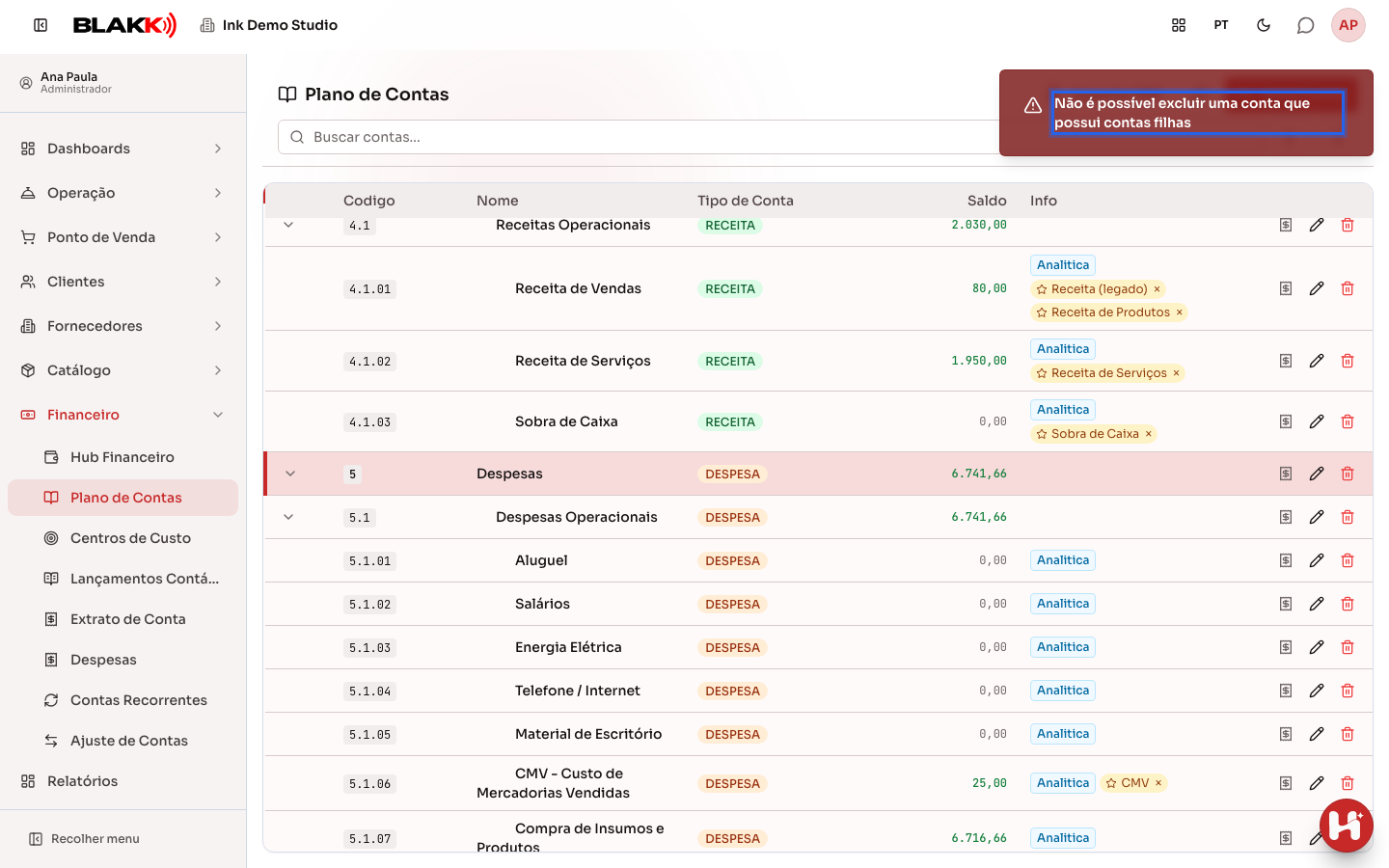This screenshot has height=868, width=1389.
Task: Open the Relatórios menu item
Action: [x=123, y=781]
